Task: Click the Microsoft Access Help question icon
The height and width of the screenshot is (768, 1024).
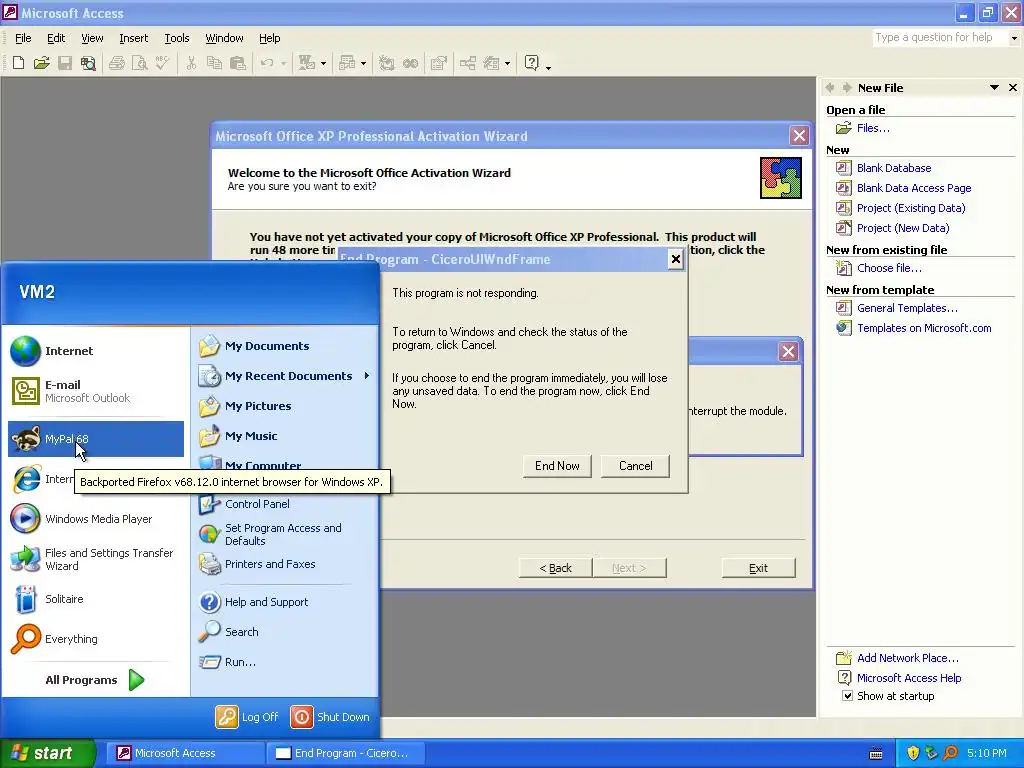Action: coord(532,63)
